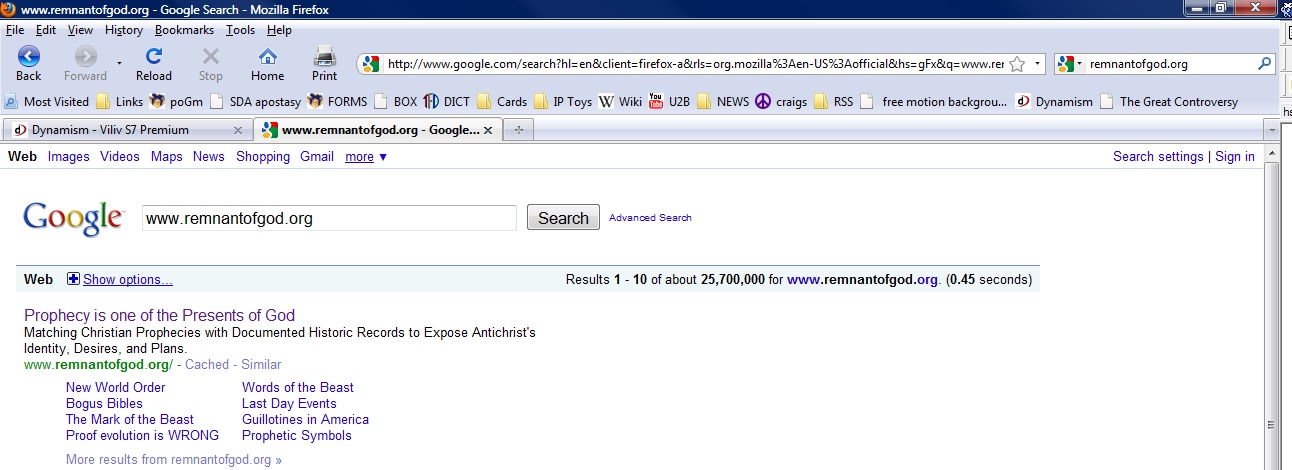Click the Google Search button
The height and width of the screenshot is (470, 1292).
pos(563,218)
